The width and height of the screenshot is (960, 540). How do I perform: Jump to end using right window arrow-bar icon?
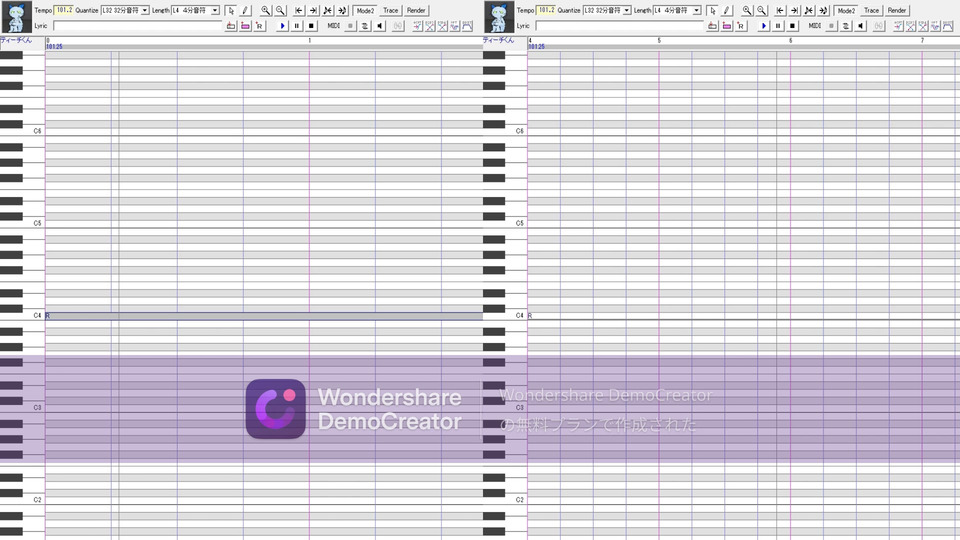pyautogui.click(x=794, y=10)
